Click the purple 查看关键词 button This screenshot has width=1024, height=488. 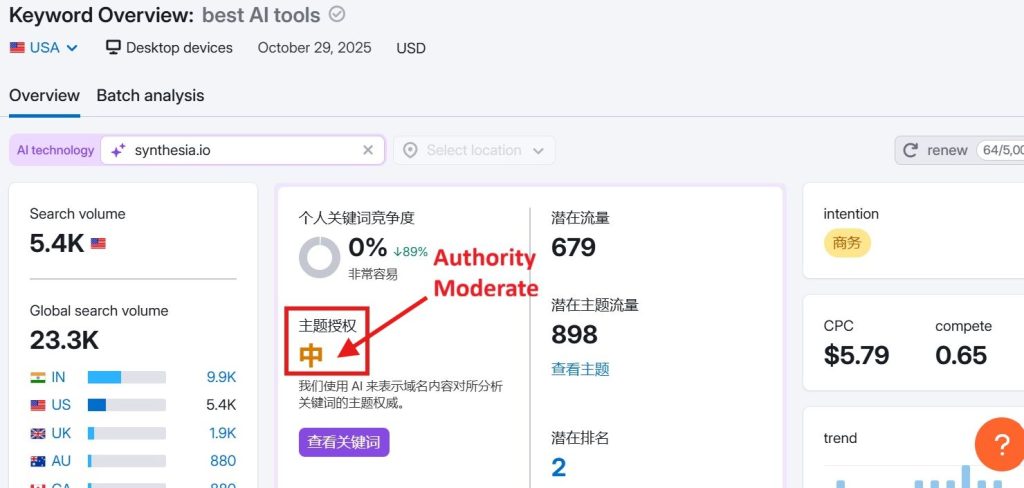(x=343, y=441)
